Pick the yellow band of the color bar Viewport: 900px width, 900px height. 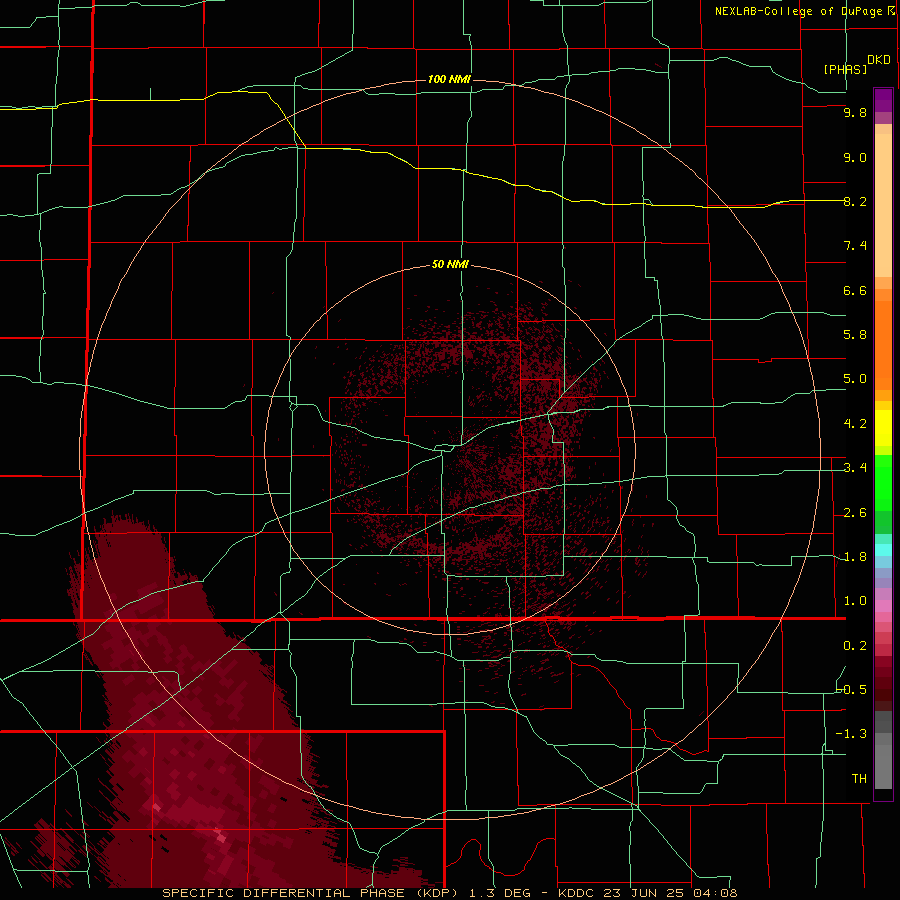(883, 428)
